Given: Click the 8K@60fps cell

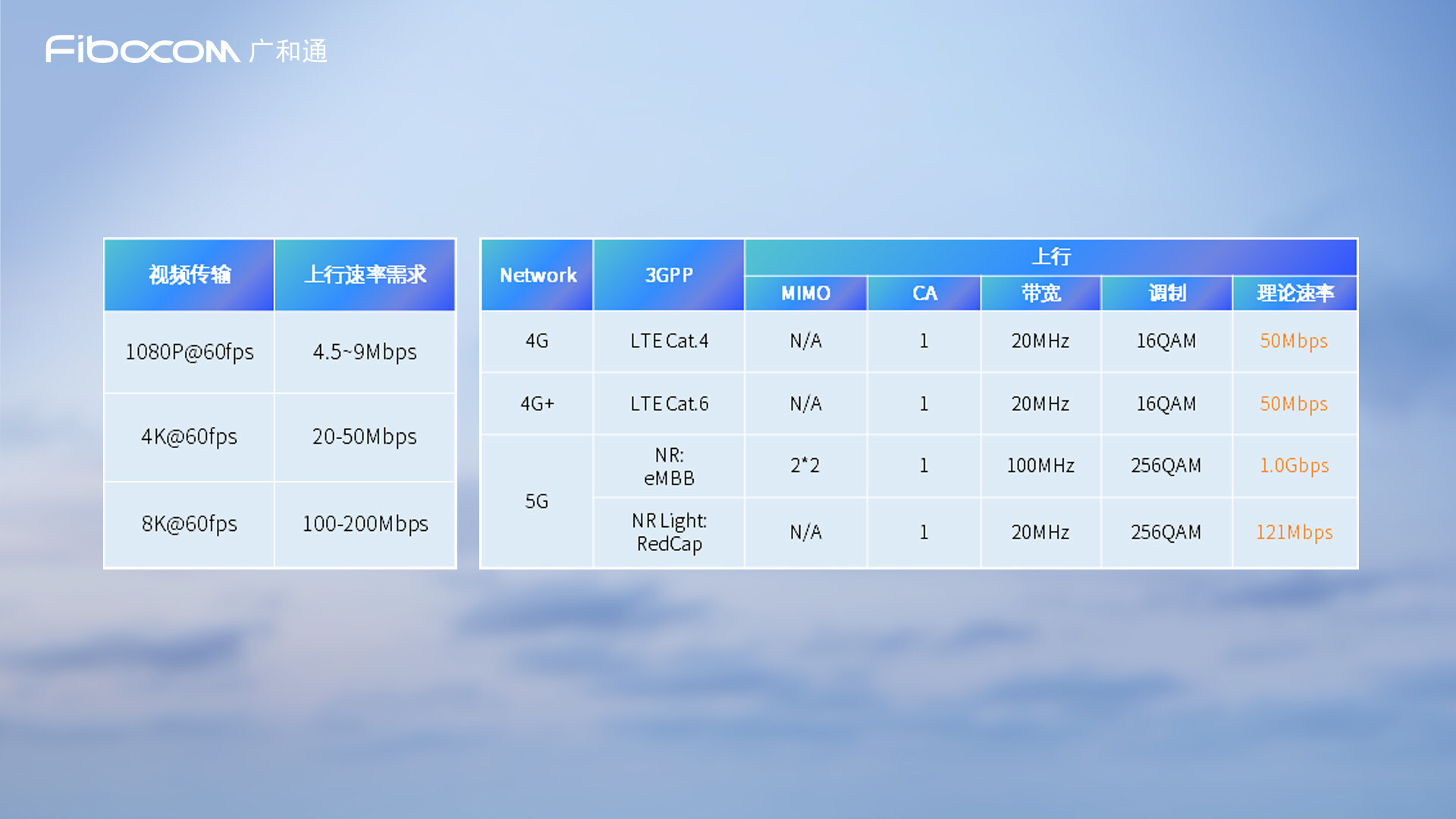Looking at the screenshot, I should point(190,524).
